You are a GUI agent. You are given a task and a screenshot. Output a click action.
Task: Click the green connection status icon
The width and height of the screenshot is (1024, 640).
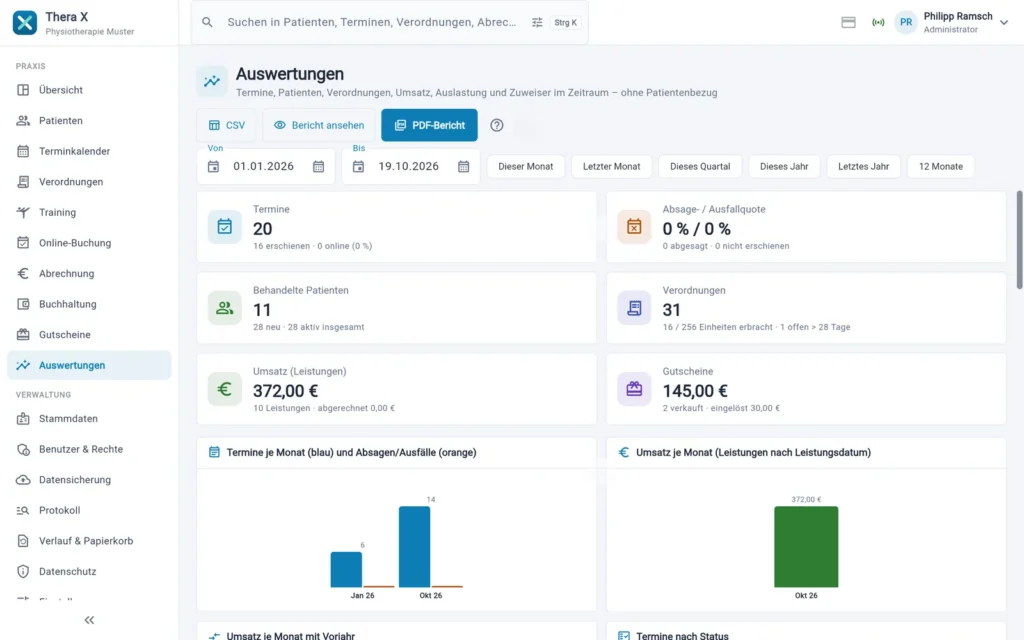(x=878, y=22)
